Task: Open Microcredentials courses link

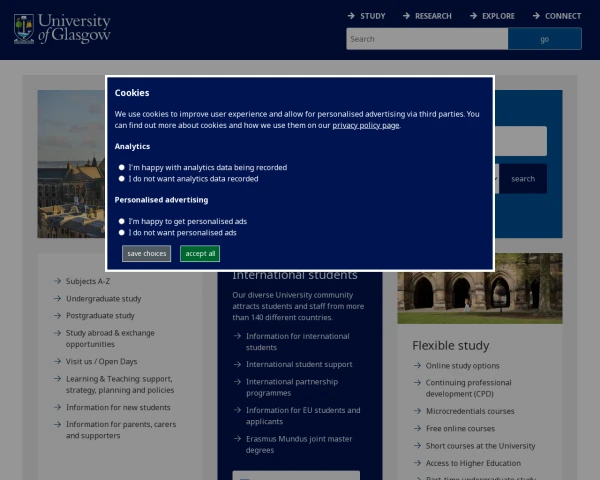Action: pyautogui.click(x=470, y=411)
